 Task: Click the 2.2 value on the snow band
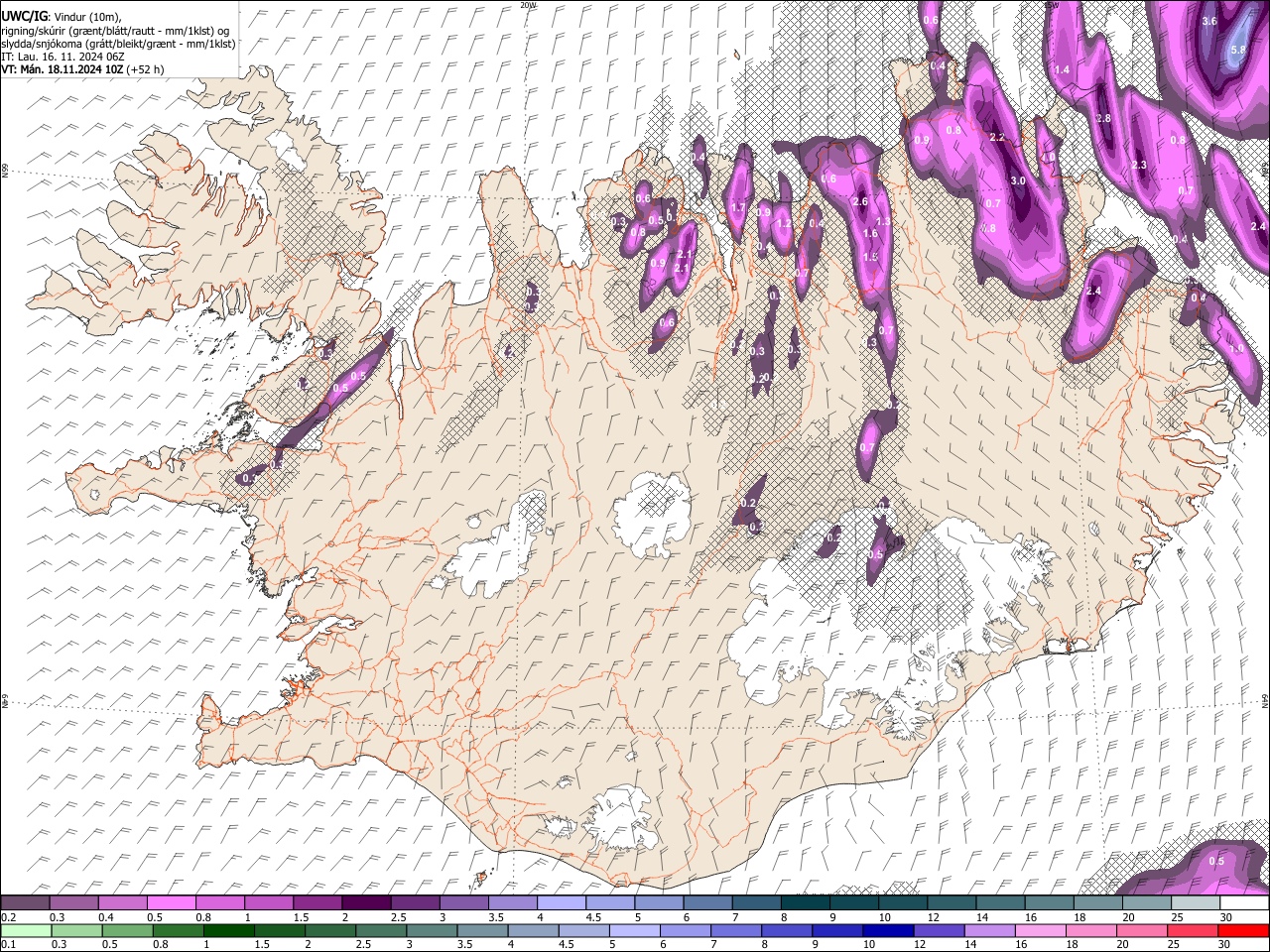click(x=997, y=138)
